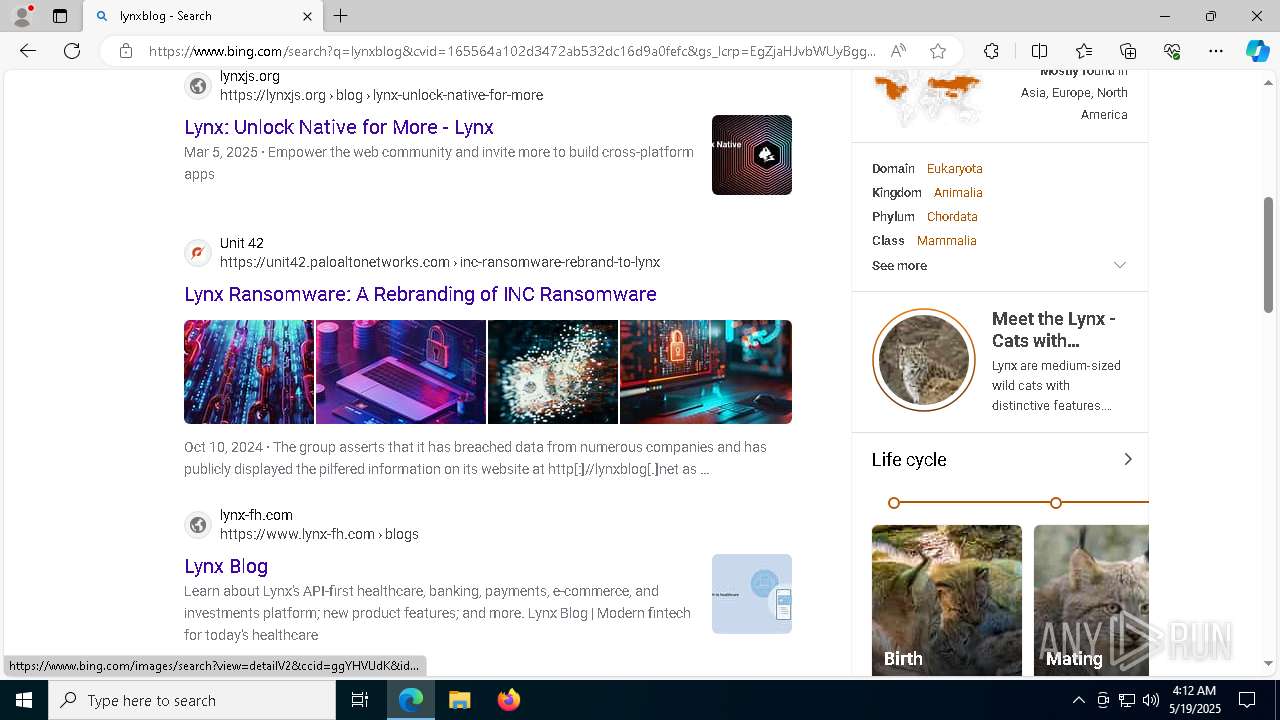Open the Mating life cycle card
1280x720 pixels.
pyautogui.click(x=1091, y=600)
